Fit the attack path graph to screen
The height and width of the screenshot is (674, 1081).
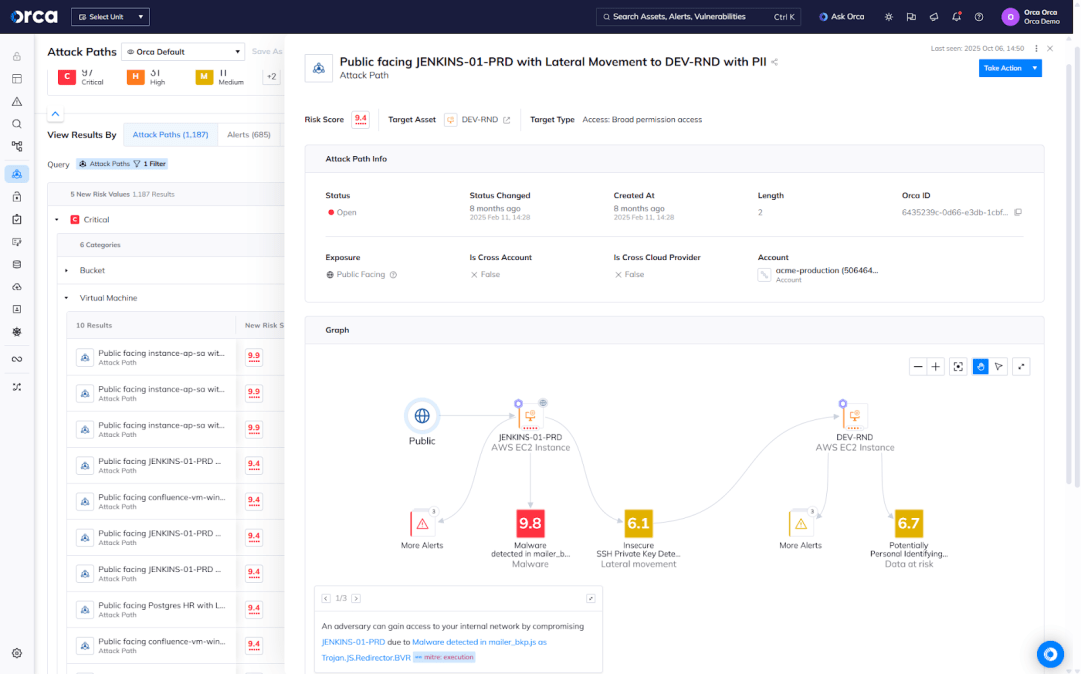click(x=958, y=366)
